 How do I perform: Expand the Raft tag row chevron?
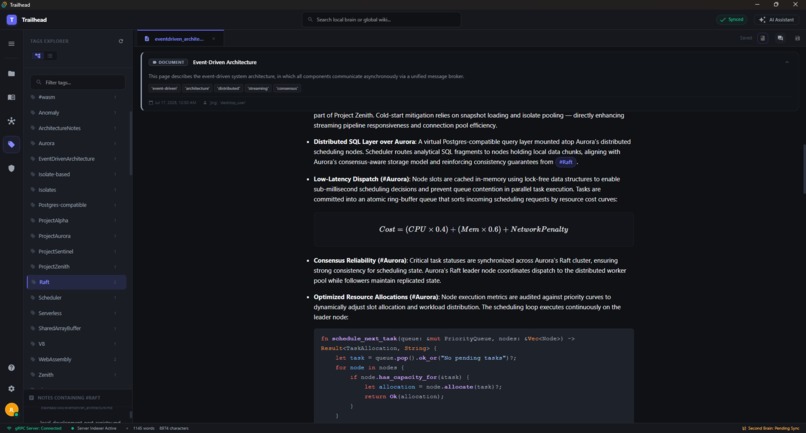pos(115,282)
